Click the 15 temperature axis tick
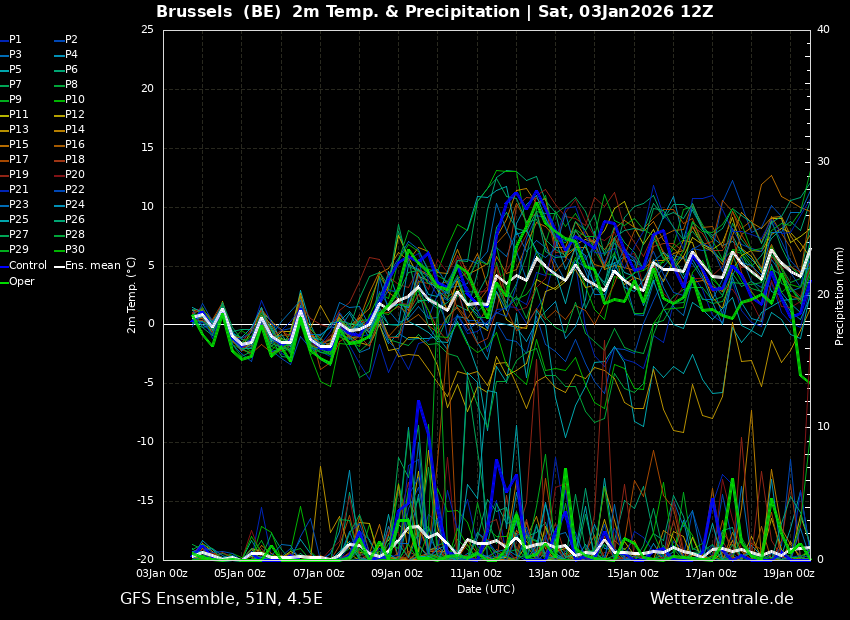 (x=147, y=148)
